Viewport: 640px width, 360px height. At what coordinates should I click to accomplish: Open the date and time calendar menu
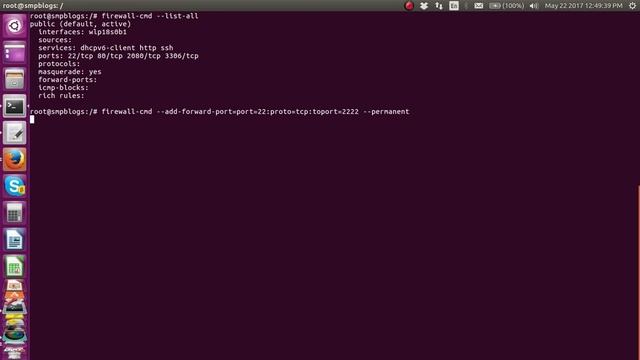click(x=583, y=6)
